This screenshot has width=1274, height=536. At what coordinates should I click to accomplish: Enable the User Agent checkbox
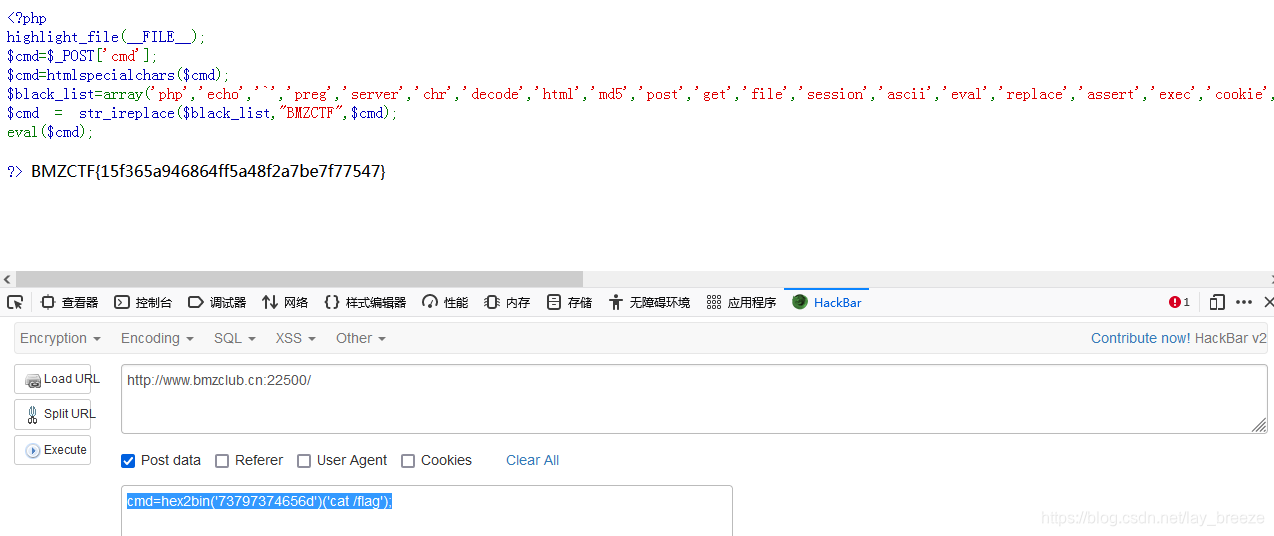[304, 461]
